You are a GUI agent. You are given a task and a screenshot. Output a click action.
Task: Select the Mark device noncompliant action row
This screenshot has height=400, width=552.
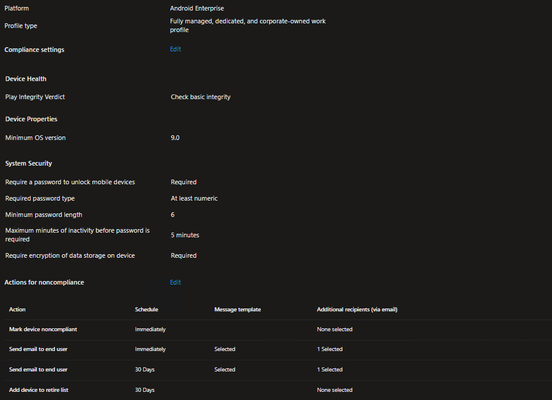pos(278,330)
